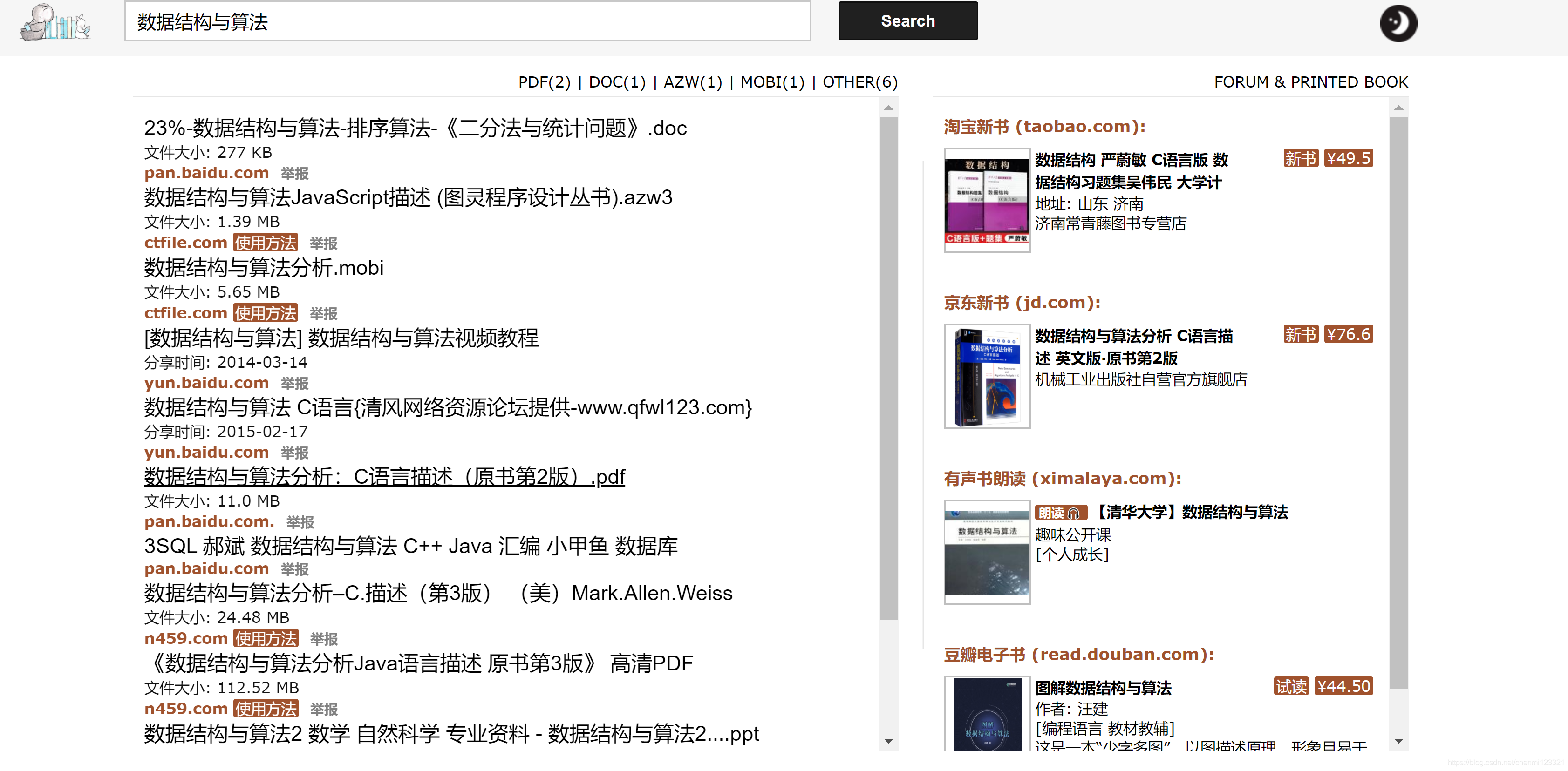The width and height of the screenshot is (1568, 771).
Task: Open ctfile.com source of mobi result
Action: pos(186,313)
